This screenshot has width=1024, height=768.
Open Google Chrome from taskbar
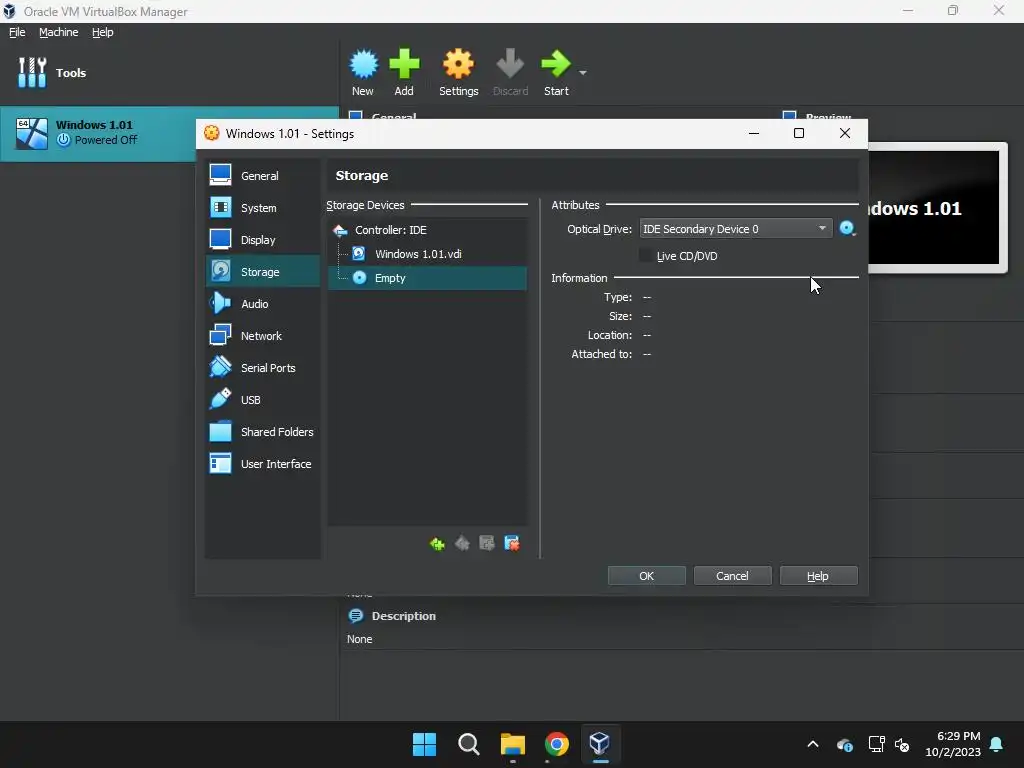click(556, 744)
